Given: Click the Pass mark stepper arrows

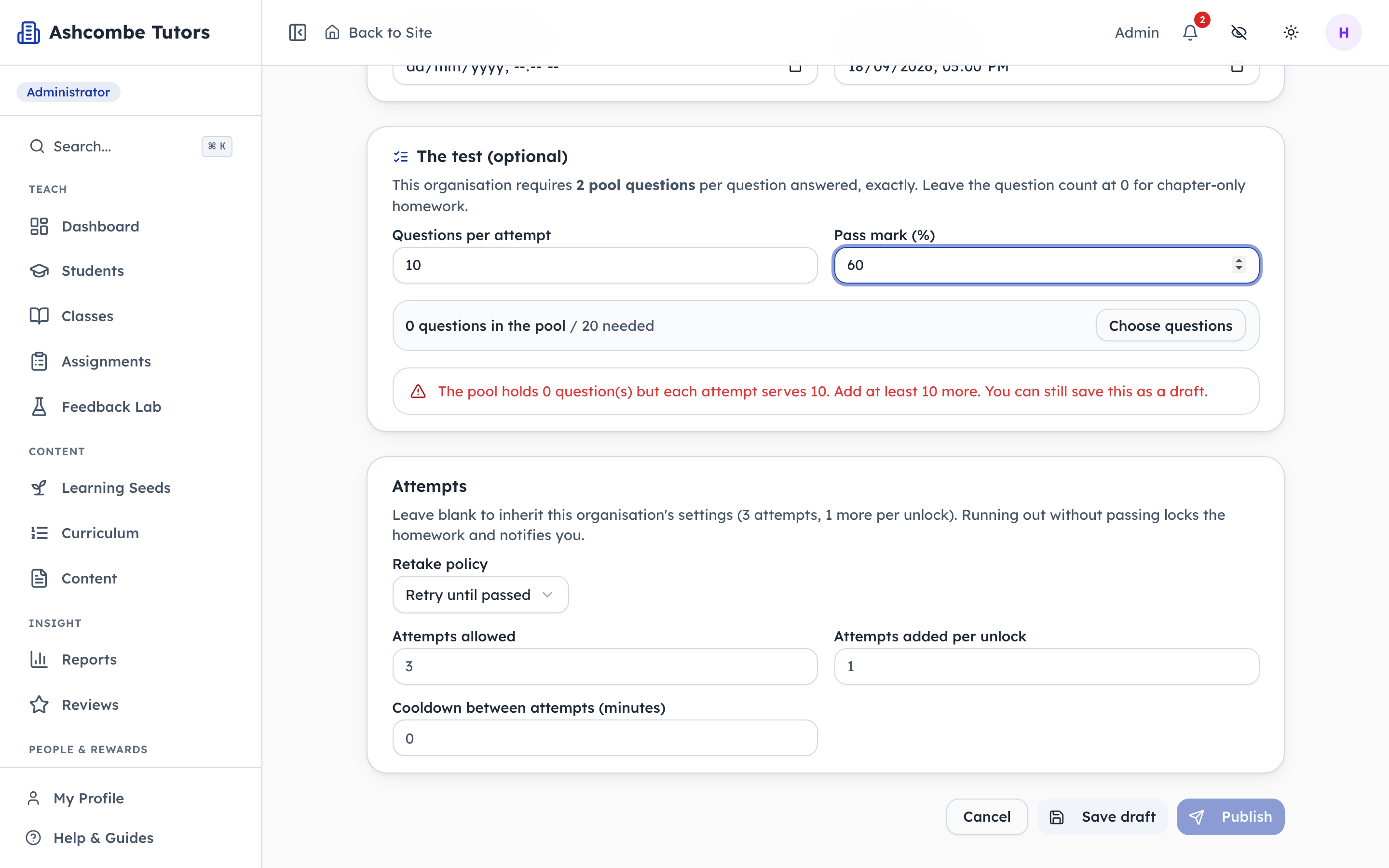Looking at the screenshot, I should tap(1239, 265).
